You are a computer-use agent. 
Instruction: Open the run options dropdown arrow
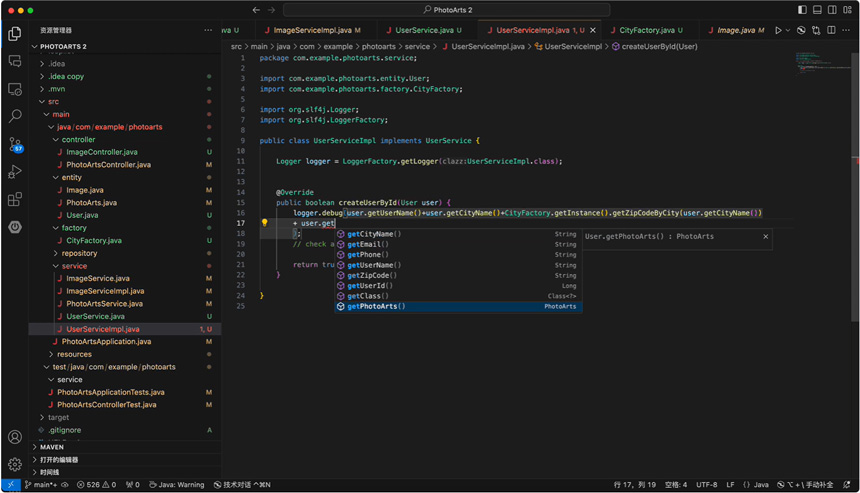tap(788, 30)
